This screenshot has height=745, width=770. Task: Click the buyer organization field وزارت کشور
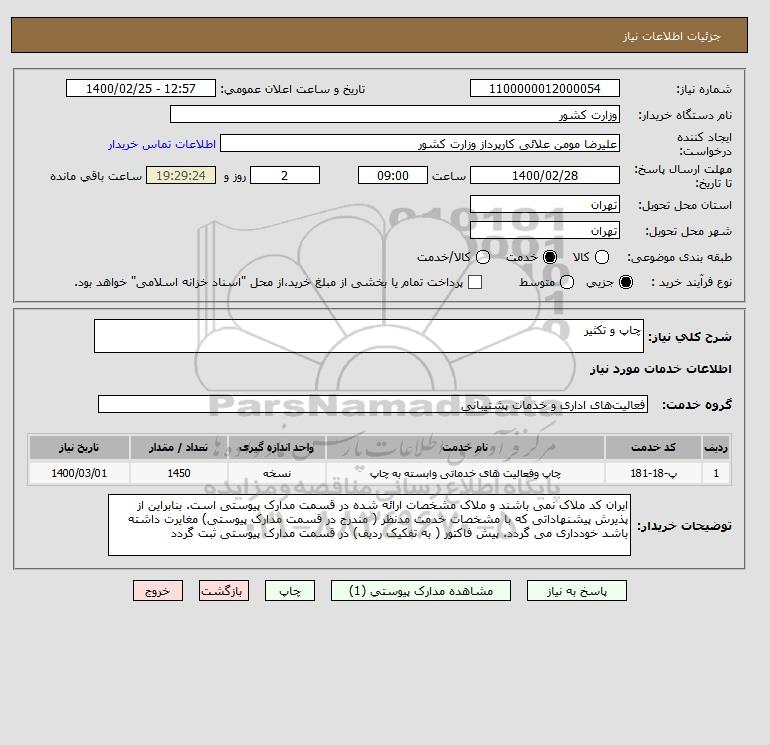(395, 114)
